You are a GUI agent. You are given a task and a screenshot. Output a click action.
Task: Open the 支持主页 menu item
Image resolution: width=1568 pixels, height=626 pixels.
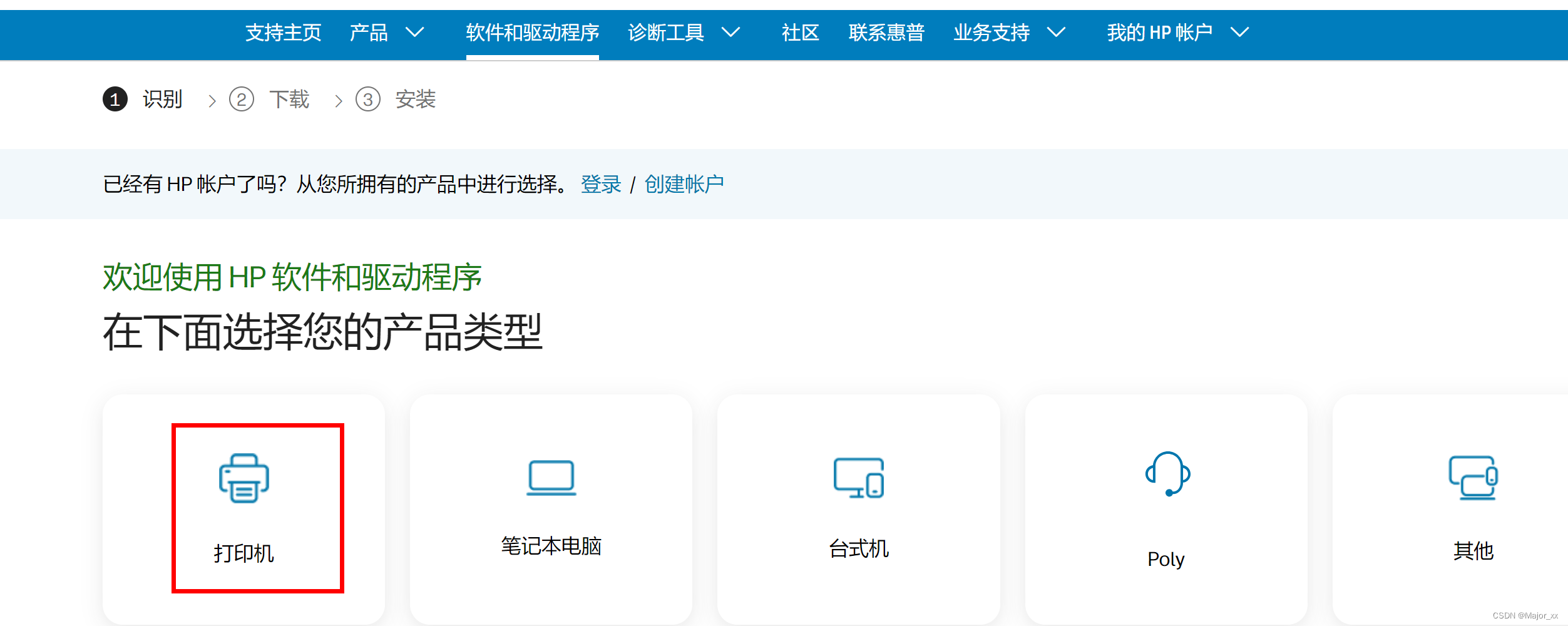pyautogui.click(x=284, y=33)
